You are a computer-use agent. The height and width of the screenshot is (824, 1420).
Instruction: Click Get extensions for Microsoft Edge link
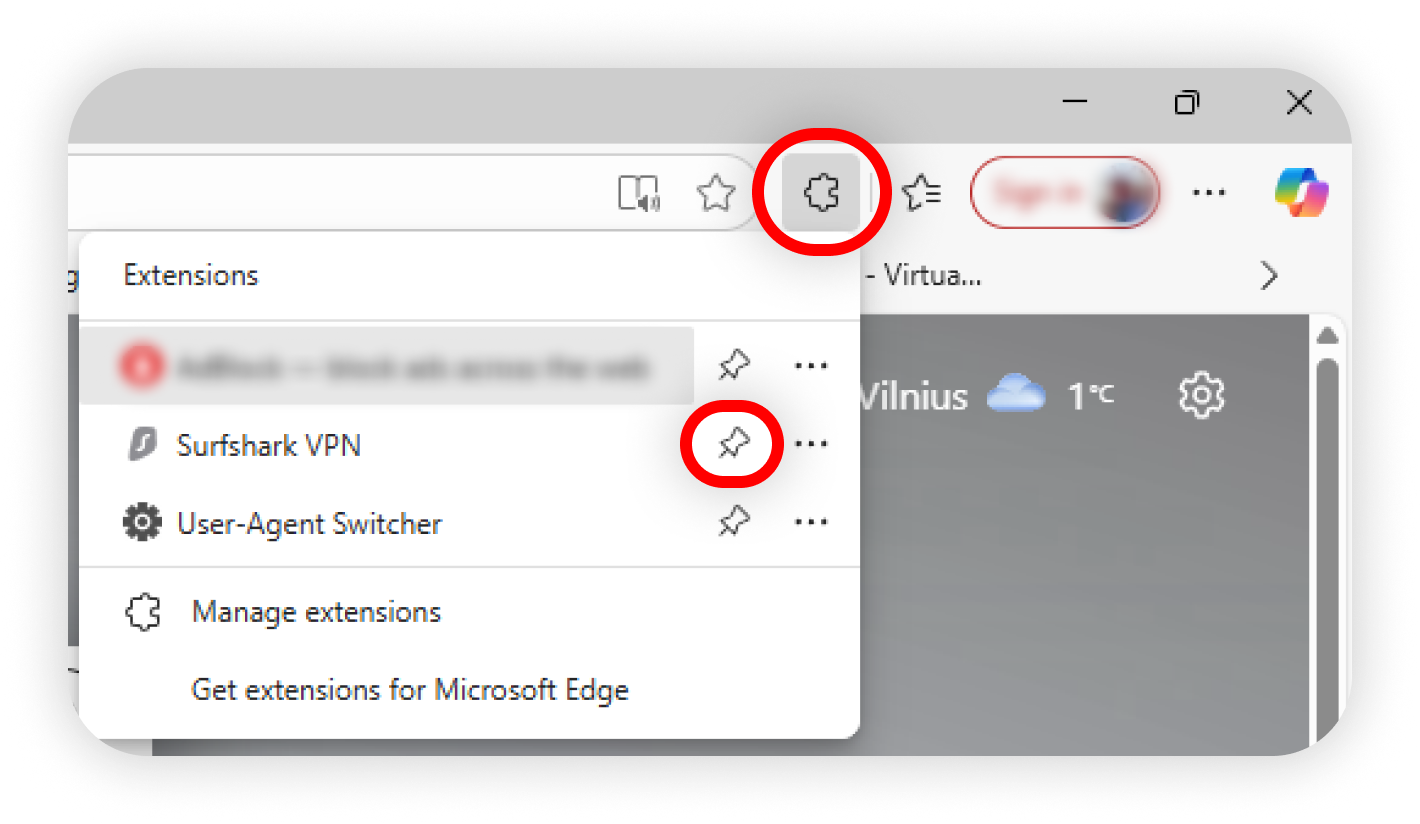pos(410,690)
